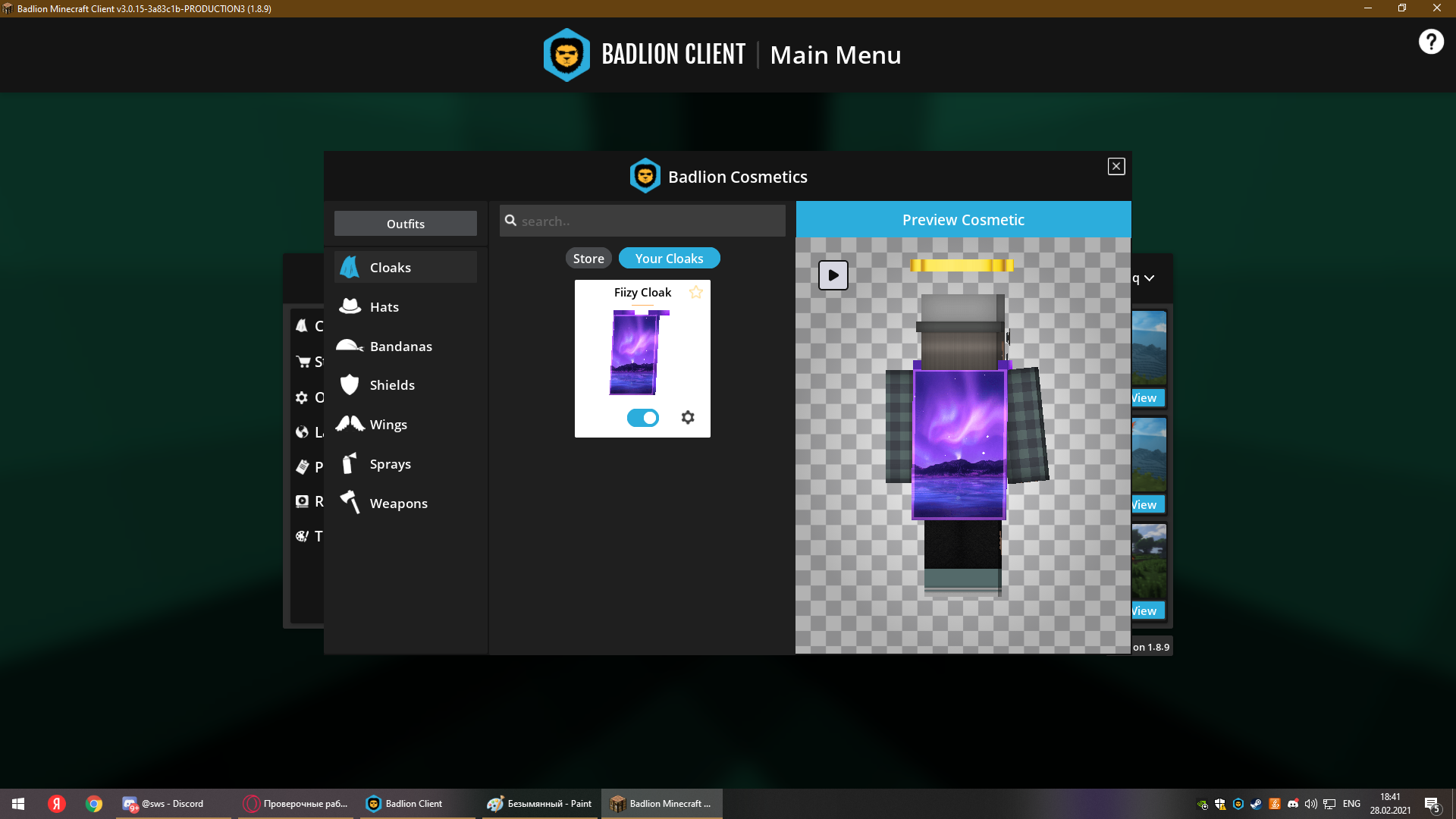
Task: Click the Outfits button
Action: click(406, 224)
